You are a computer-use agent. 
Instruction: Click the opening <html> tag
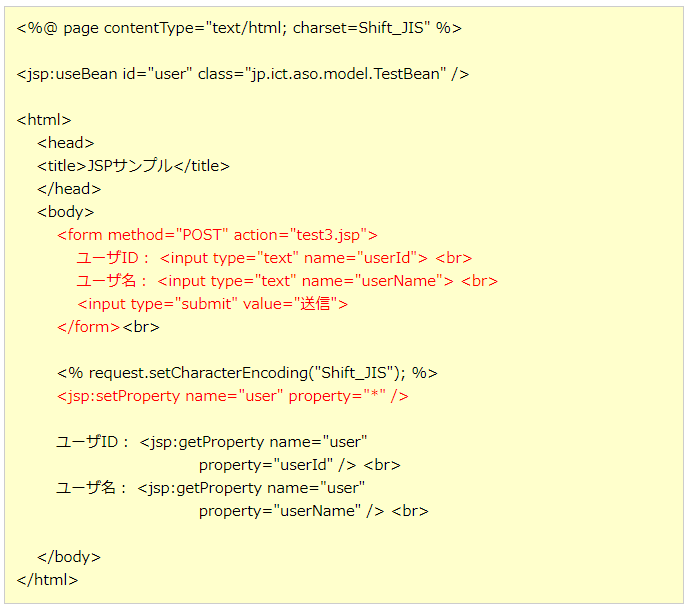[44, 120]
